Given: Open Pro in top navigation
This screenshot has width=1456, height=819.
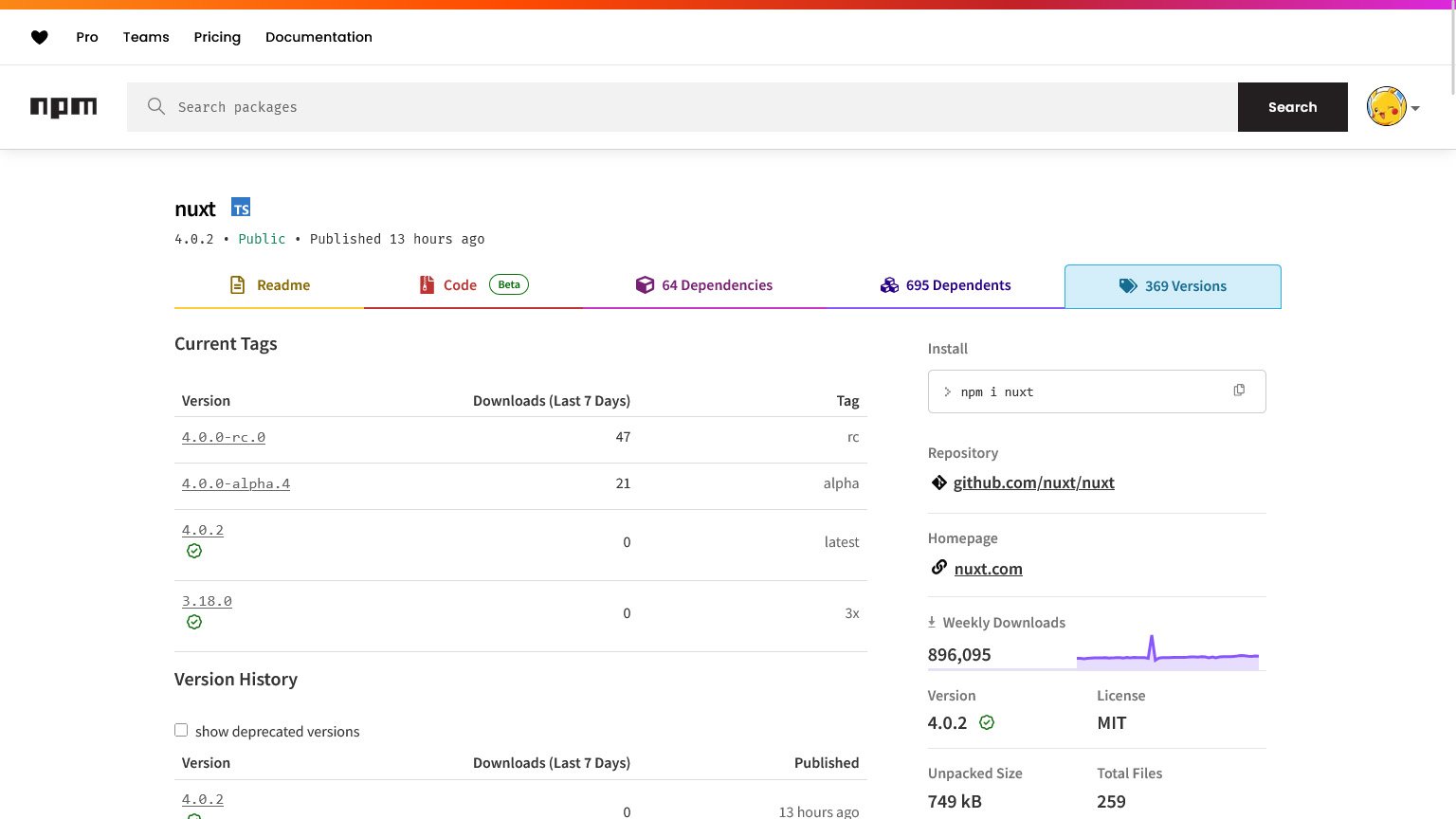Looking at the screenshot, I should 87,37.
